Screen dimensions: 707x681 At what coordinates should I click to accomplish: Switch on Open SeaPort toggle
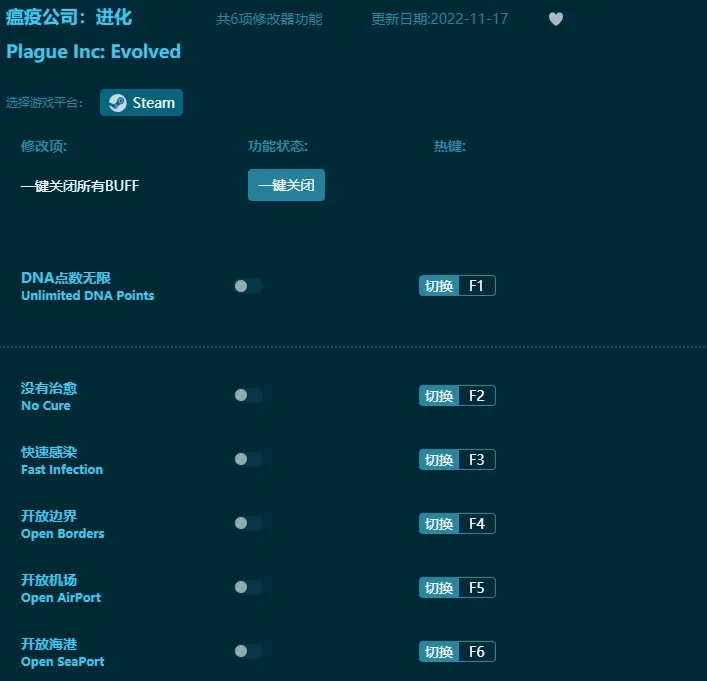pyautogui.click(x=248, y=651)
